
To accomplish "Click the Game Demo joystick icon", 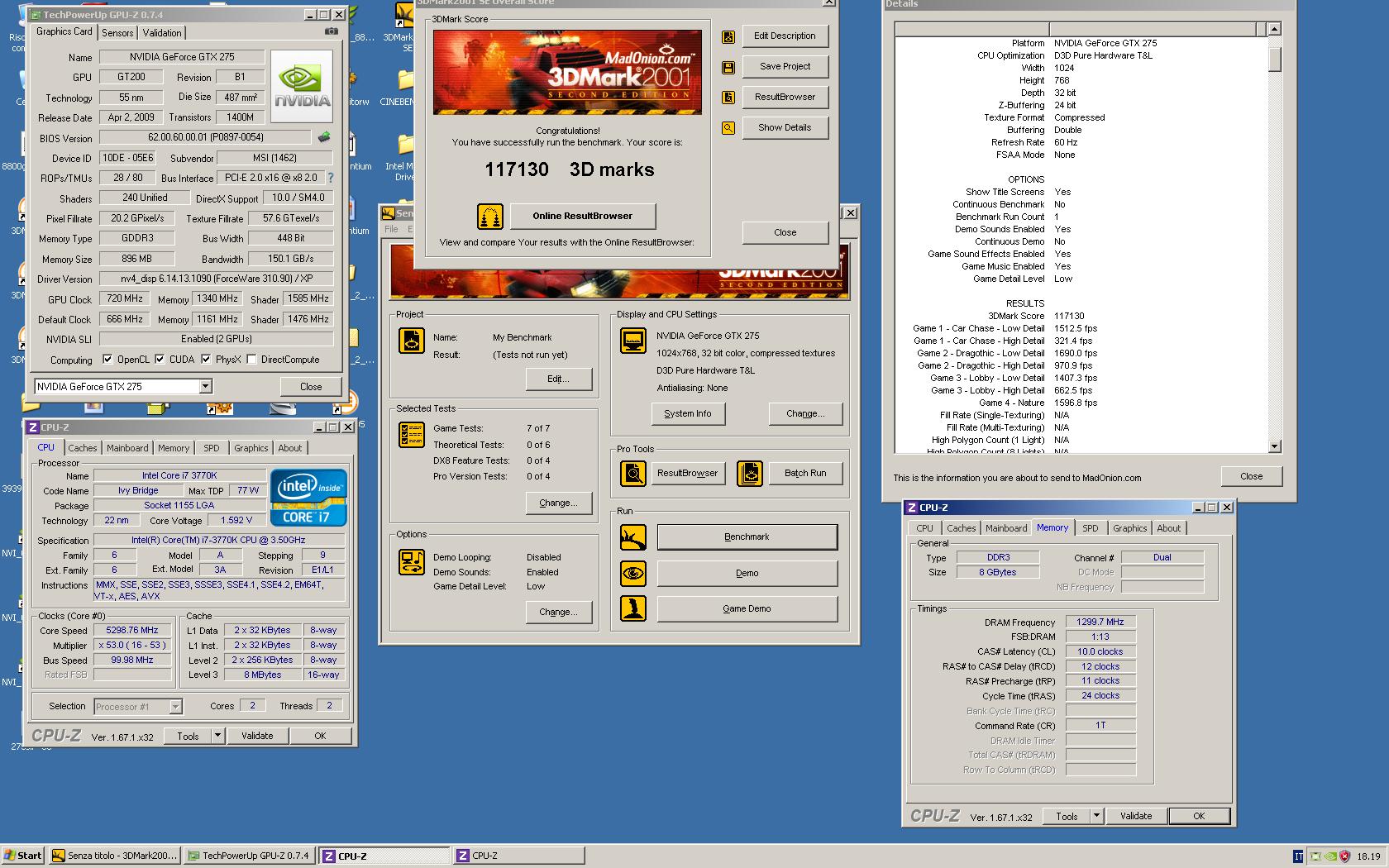I will coord(633,608).
